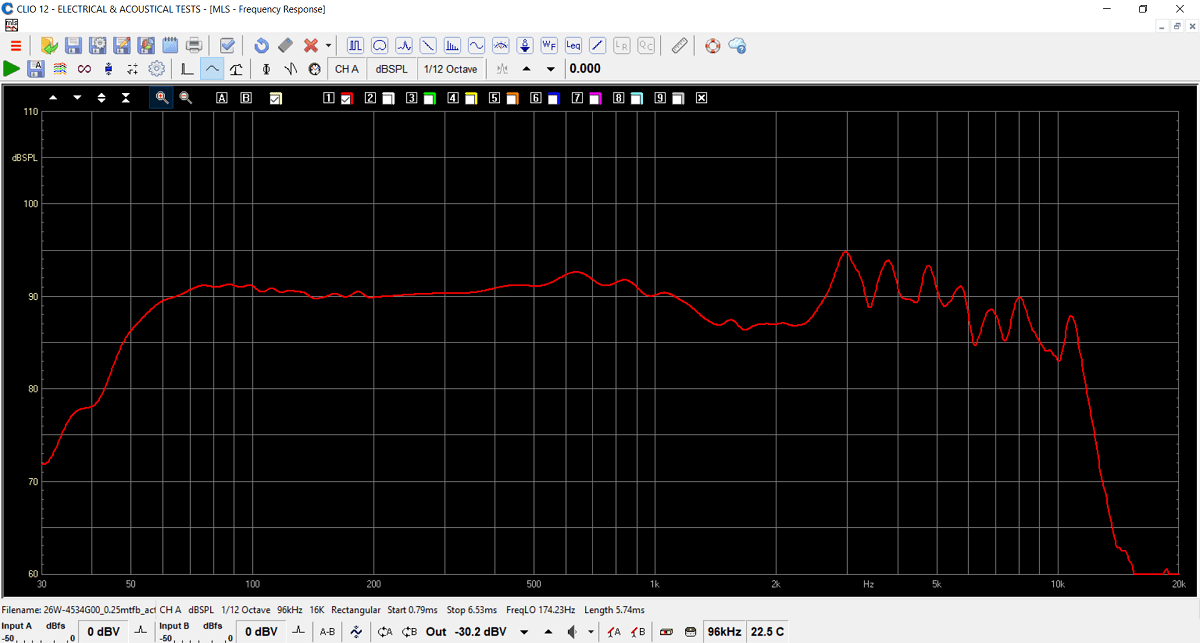Click the up arrow beside 0.000 value

coord(527,69)
